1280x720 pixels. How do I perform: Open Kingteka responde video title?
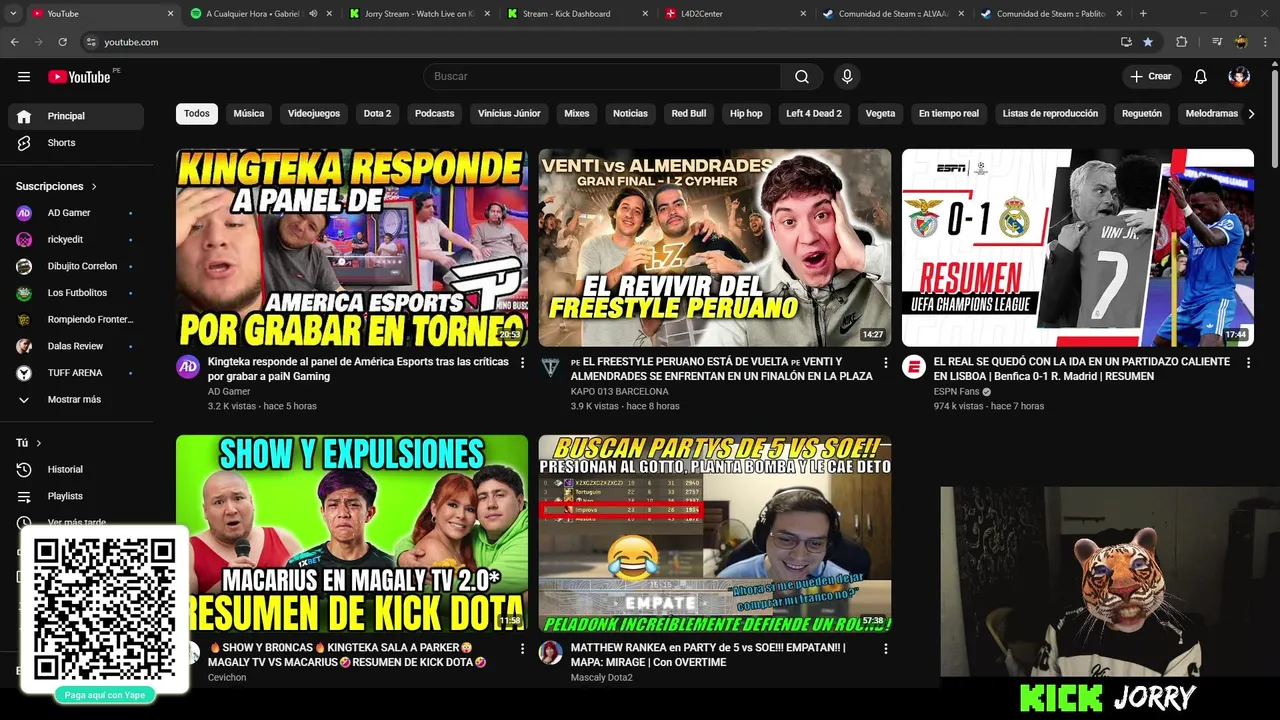pos(358,369)
